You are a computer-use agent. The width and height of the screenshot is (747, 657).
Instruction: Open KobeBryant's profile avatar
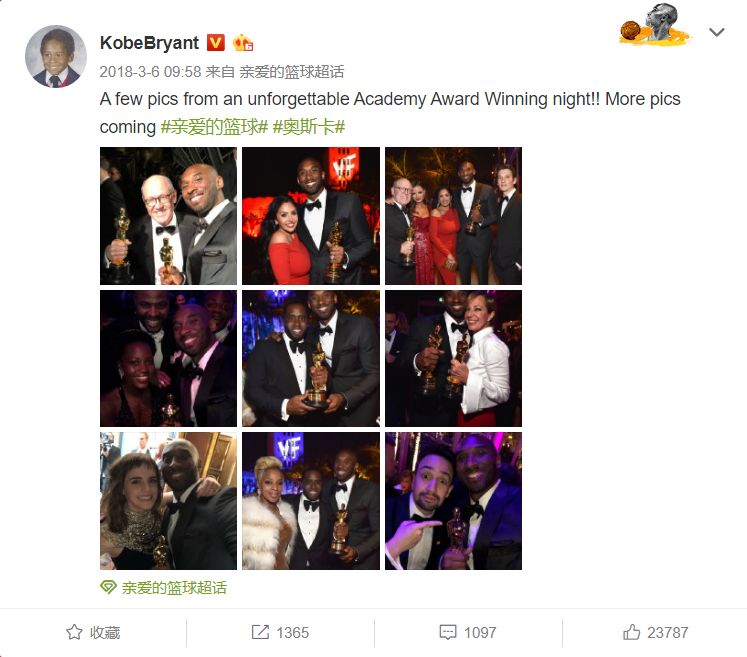tap(56, 56)
